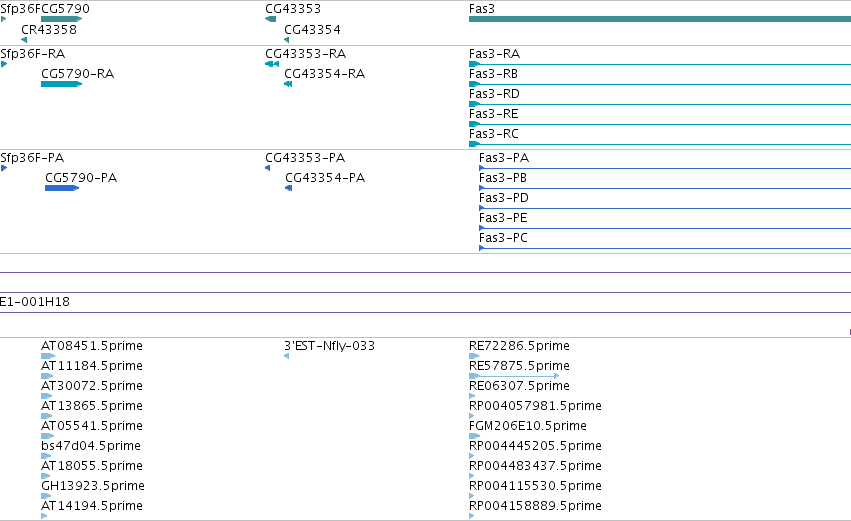Image resolution: width=851 pixels, height=521 pixels.
Task: Click the Fas3-PB protein label
Action: (x=503, y=178)
